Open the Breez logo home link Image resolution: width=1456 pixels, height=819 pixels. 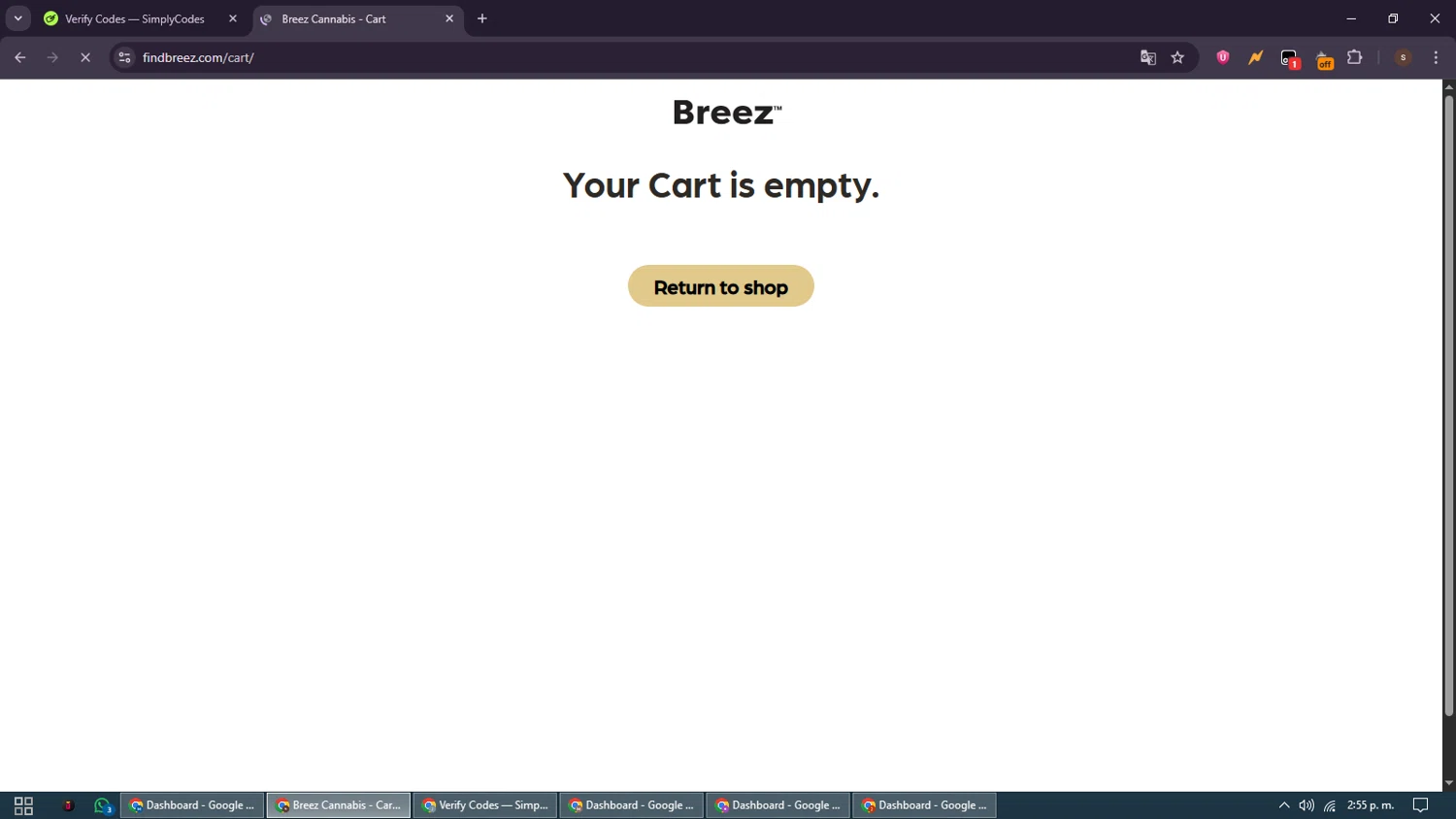pos(727,113)
